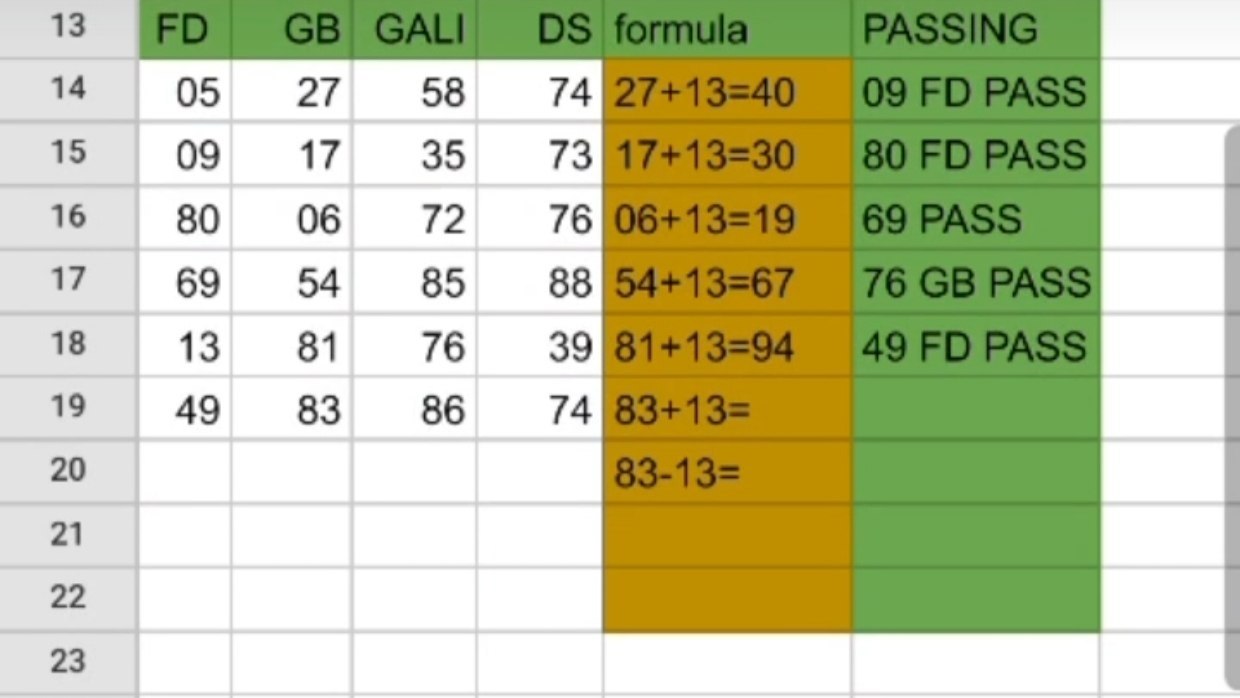The image size is (1240, 698).
Task: Click the empty green cell in row 19
Action: [976, 409]
